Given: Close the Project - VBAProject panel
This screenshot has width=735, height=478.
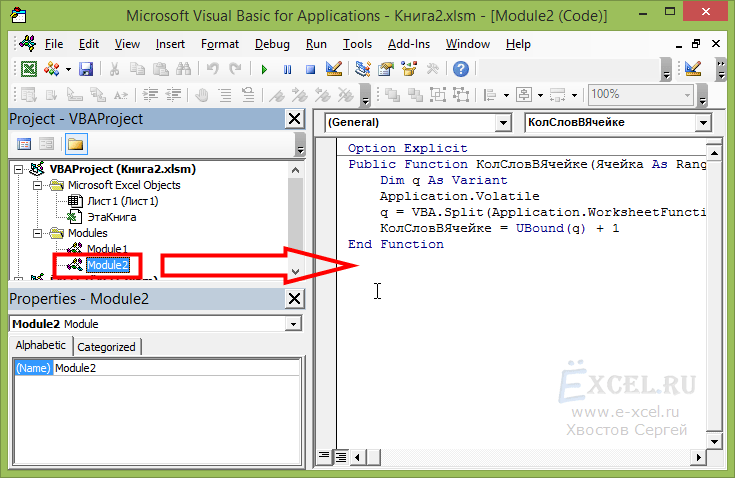Looking at the screenshot, I should 294,119.
